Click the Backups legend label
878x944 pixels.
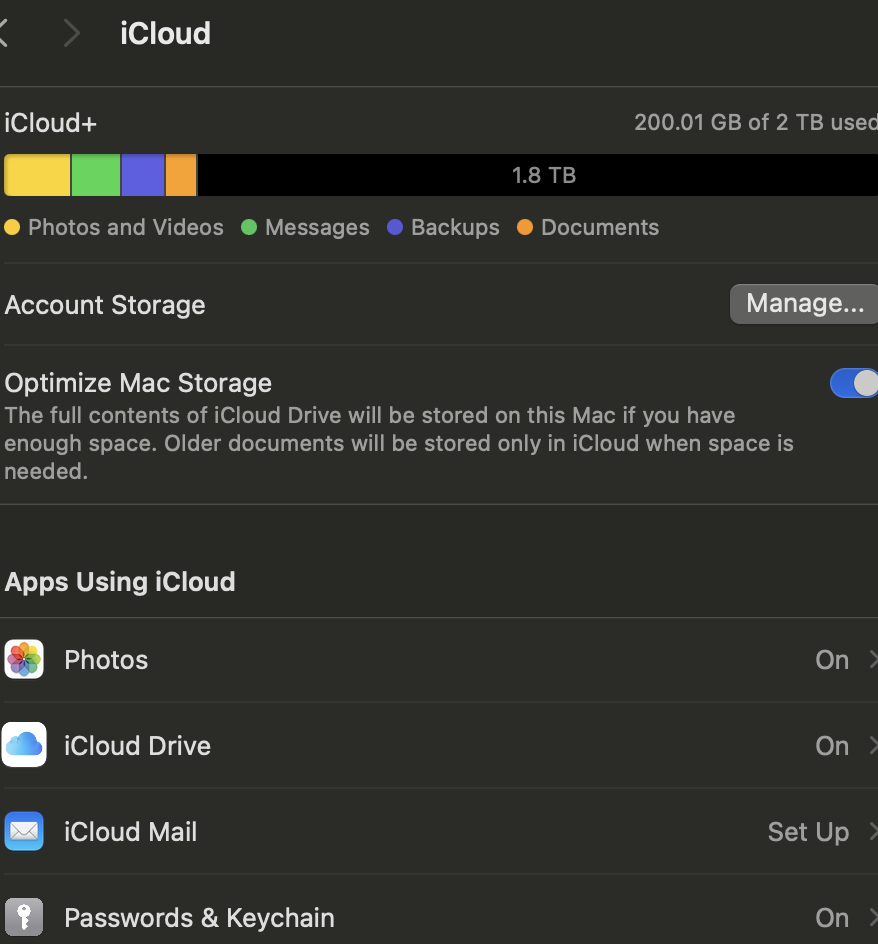(455, 227)
